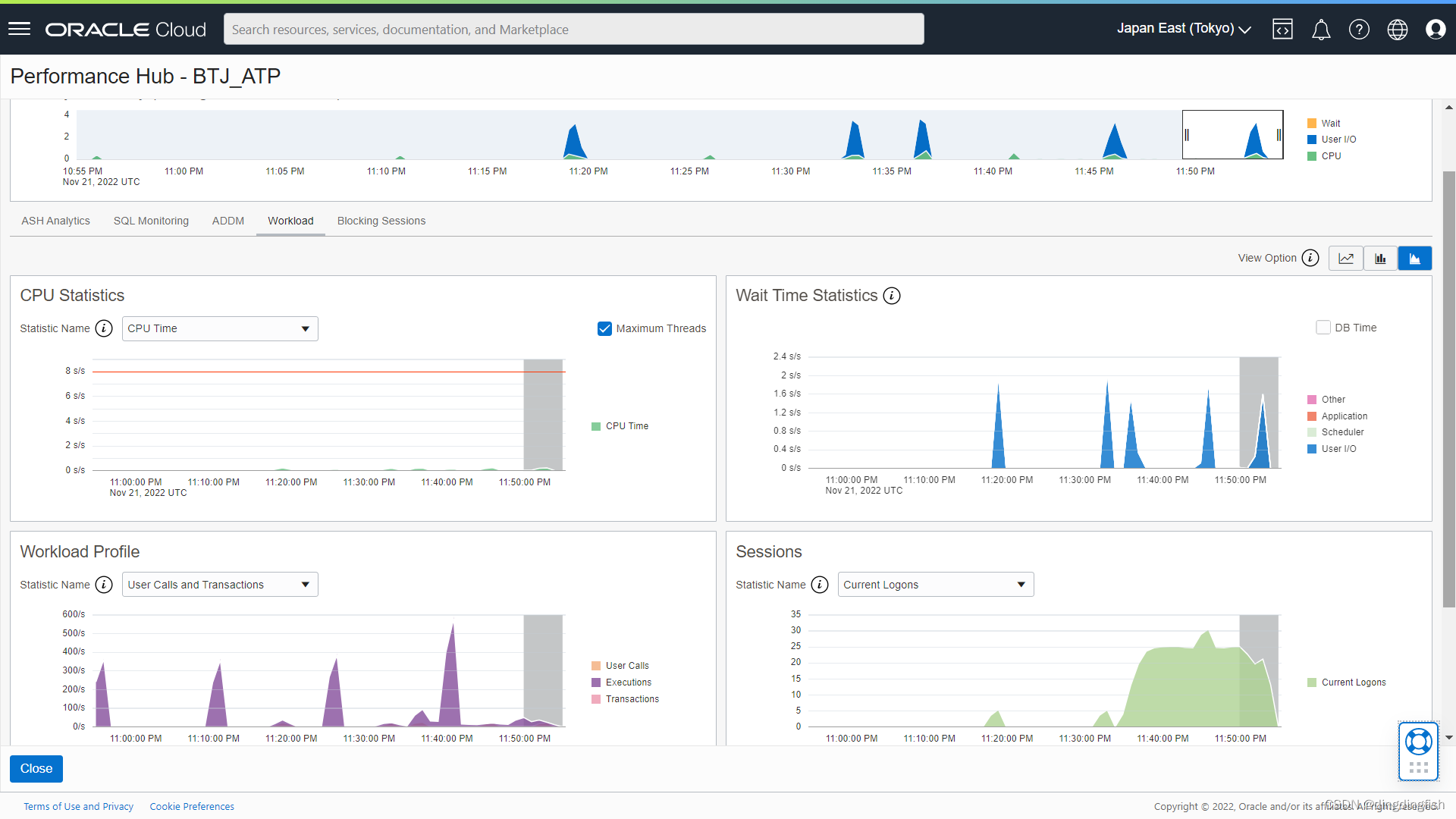Toggle the Current Logons legend entry
This screenshot has height=819, width=1456.
pyautogui.click(x=1347, y=682)
